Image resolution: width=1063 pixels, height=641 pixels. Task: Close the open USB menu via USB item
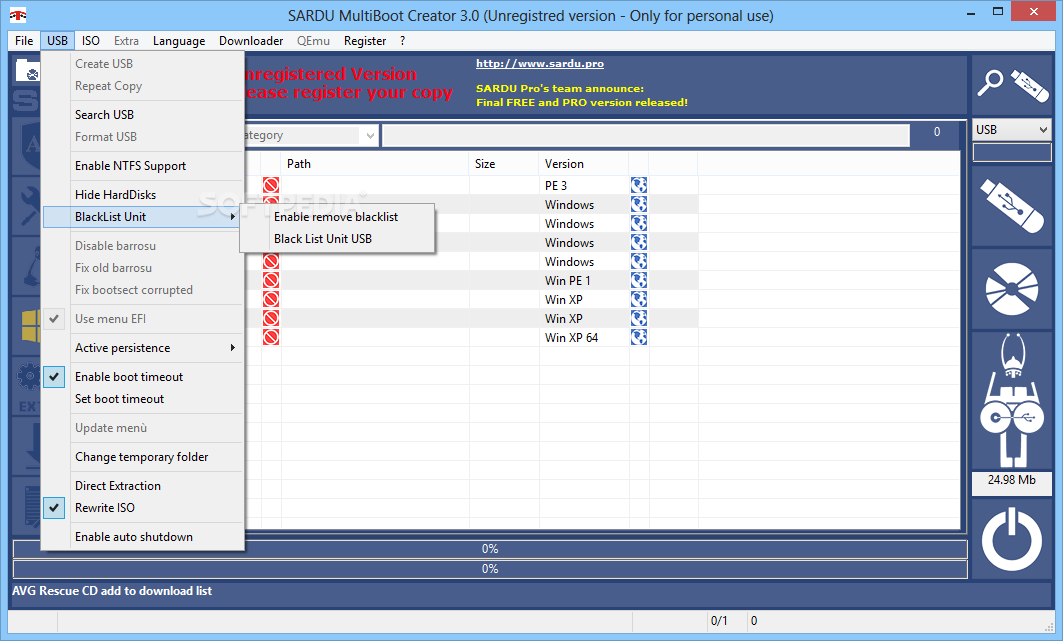pos(58,41)
